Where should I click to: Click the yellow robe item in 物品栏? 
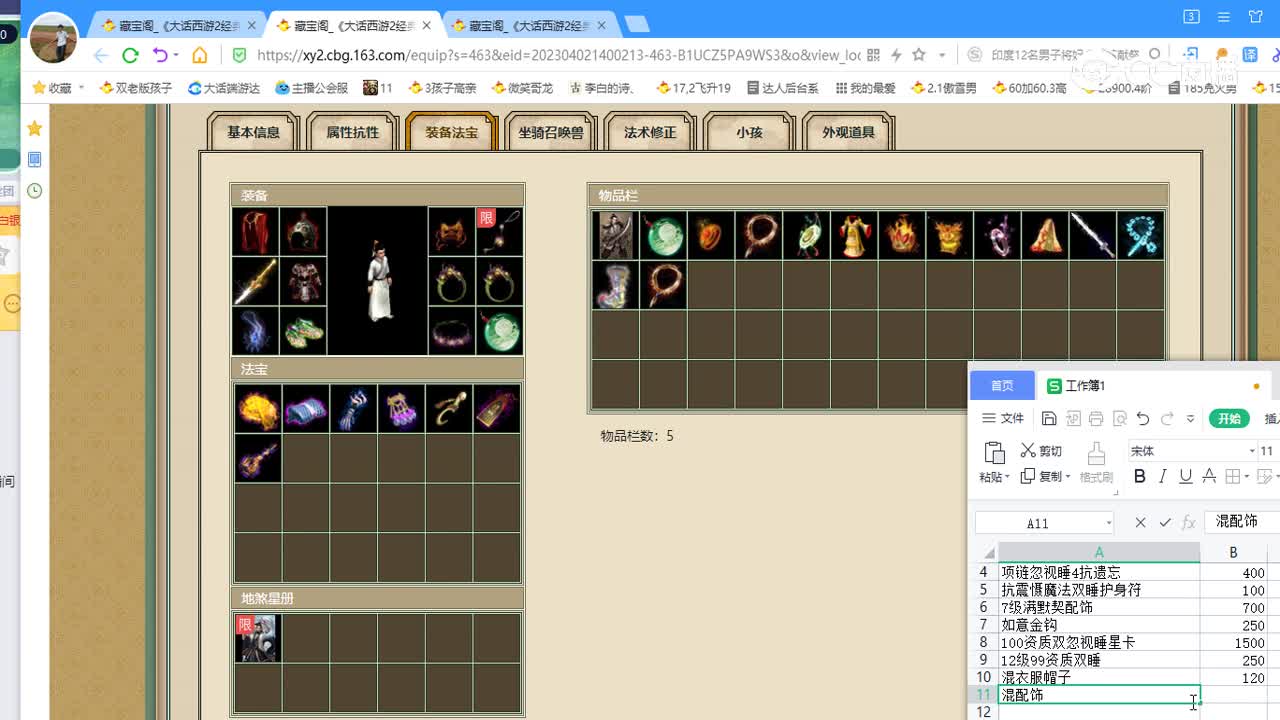pyautogui.click(x=853, y=235)
